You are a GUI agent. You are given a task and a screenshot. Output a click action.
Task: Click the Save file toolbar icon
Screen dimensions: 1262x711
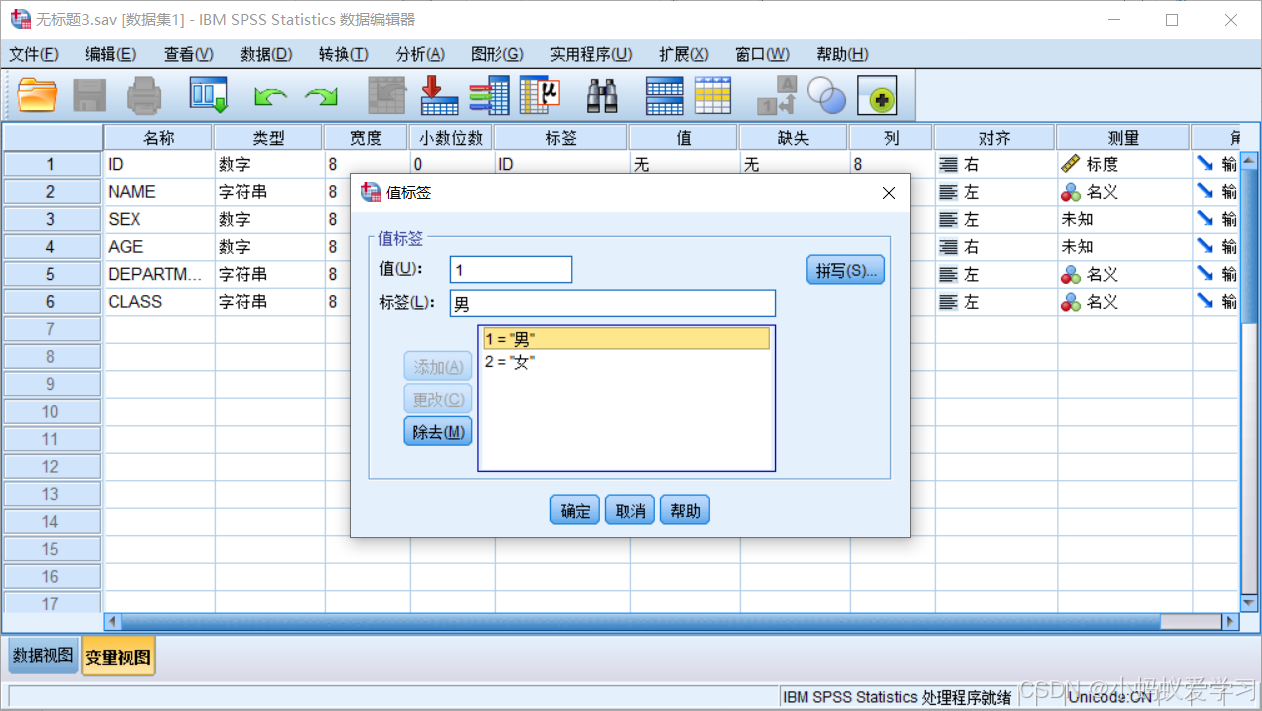[x=90, y=96]
